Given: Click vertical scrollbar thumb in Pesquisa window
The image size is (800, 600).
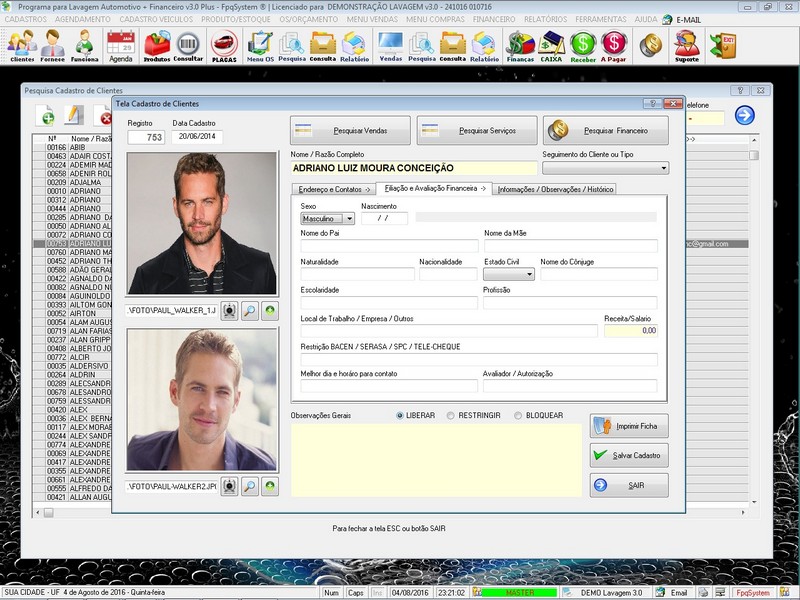Looking at the screenshot, I should (x=754, y=155).
